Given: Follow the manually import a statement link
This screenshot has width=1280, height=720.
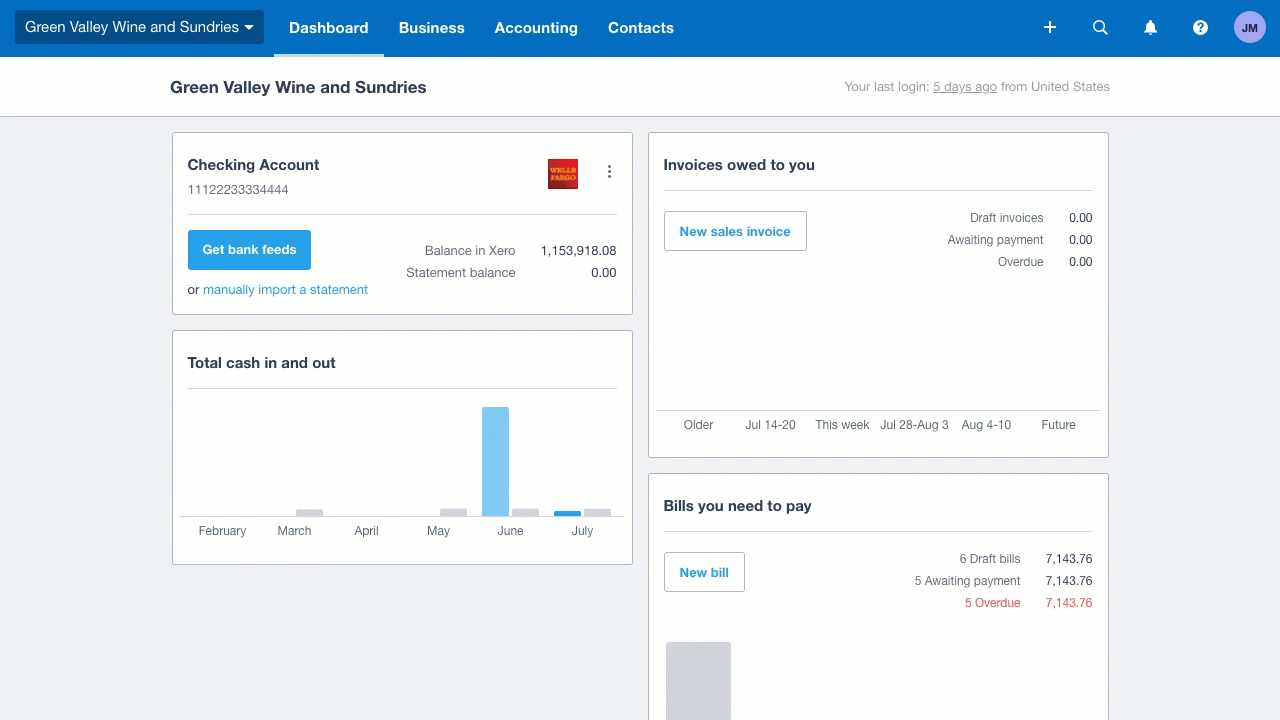Looking at the screenshot, I should coord(285,290).
